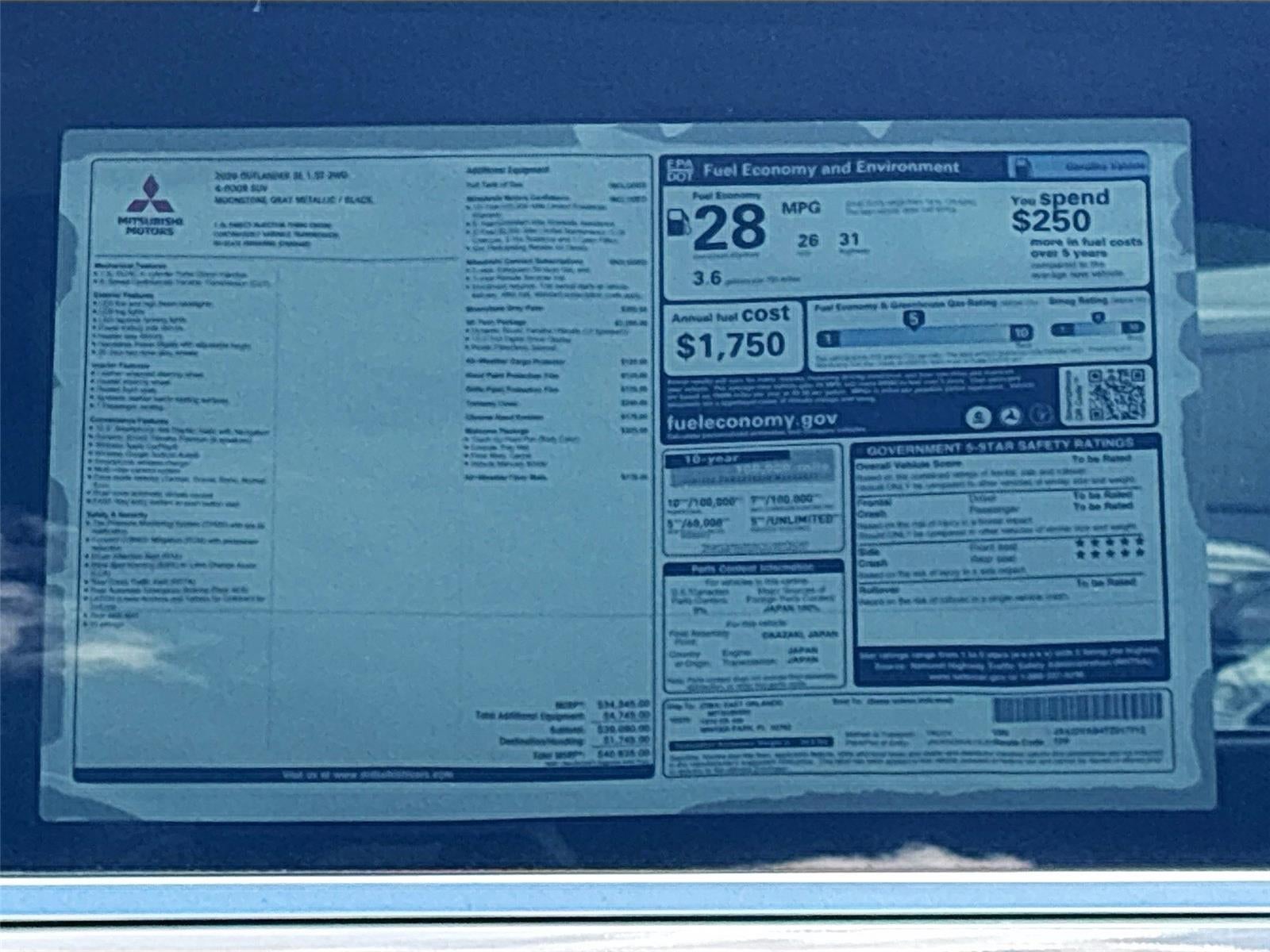Click the base MSRP amount $34,345.00
The image size is (1270, 952).
pyautogui.click(x=623, y=704)
